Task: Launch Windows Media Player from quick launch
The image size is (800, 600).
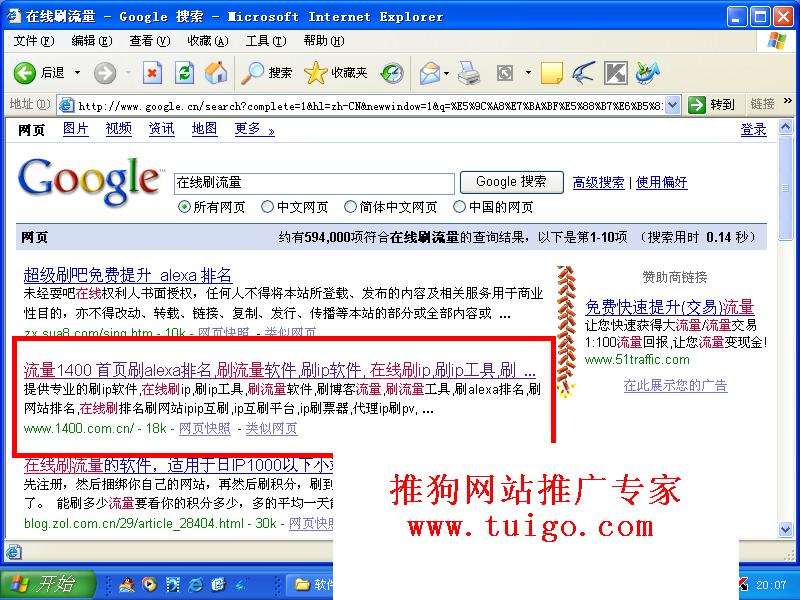Action: 149,585
